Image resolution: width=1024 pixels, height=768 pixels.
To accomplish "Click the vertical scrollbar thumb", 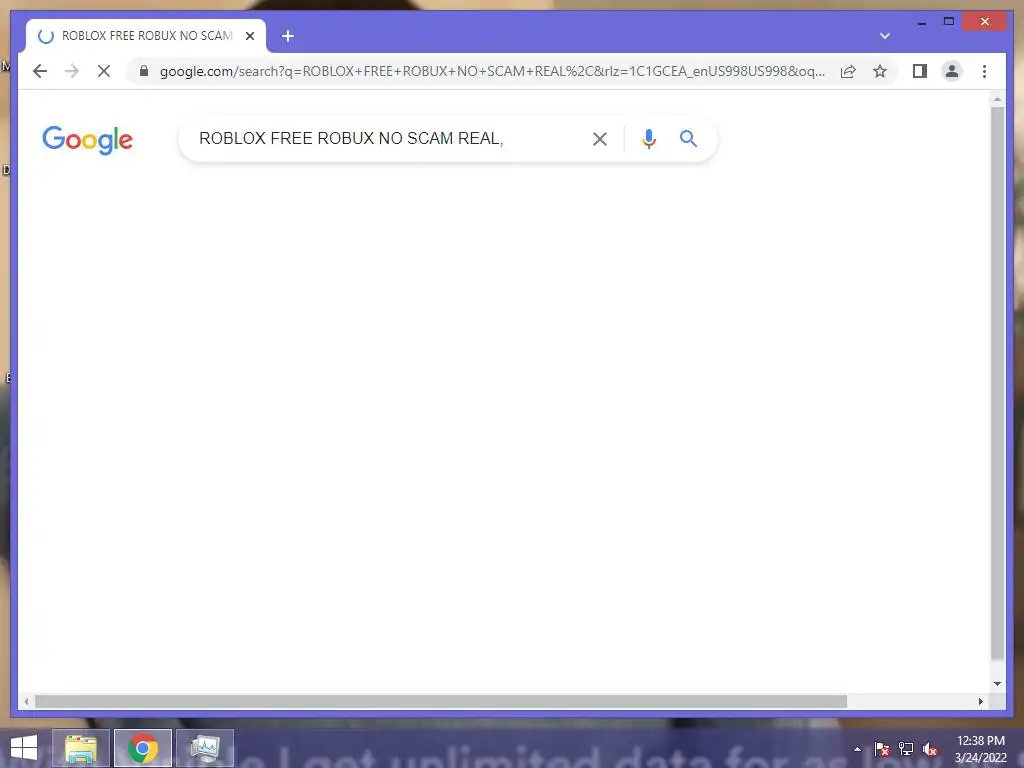I will 997,383.
